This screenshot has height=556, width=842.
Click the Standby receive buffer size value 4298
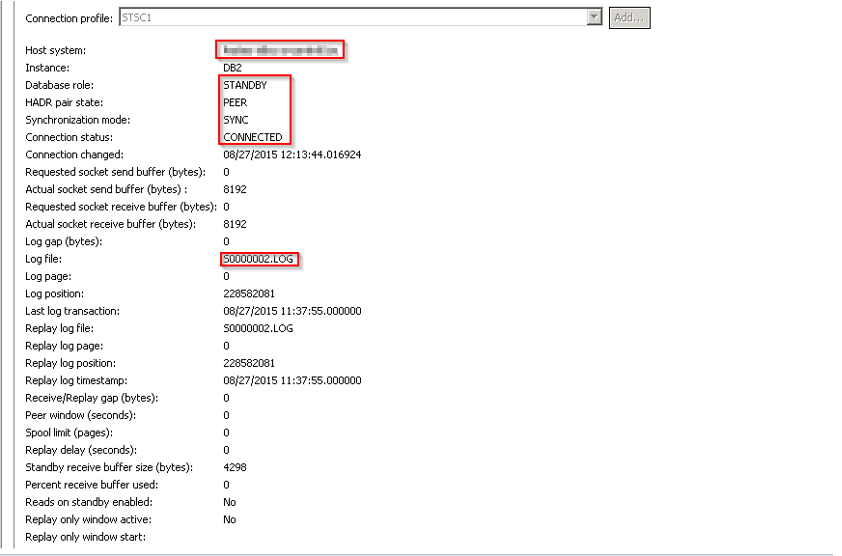click(235, 467)
